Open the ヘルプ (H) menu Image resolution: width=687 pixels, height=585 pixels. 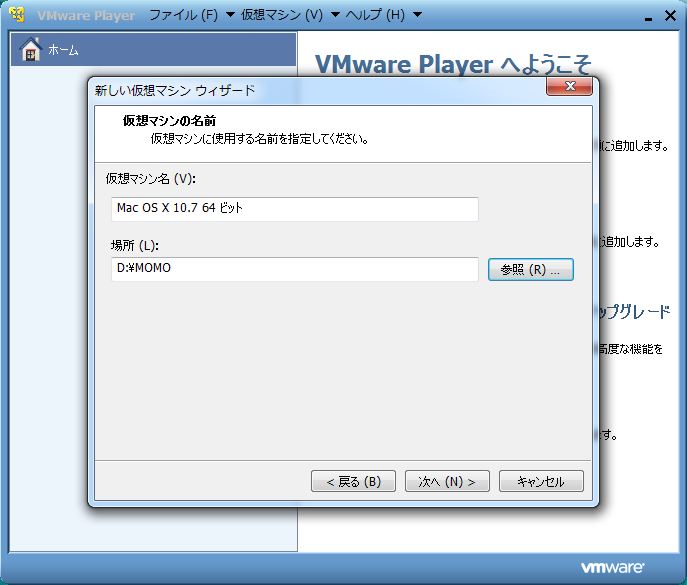[x=375, y=15]
